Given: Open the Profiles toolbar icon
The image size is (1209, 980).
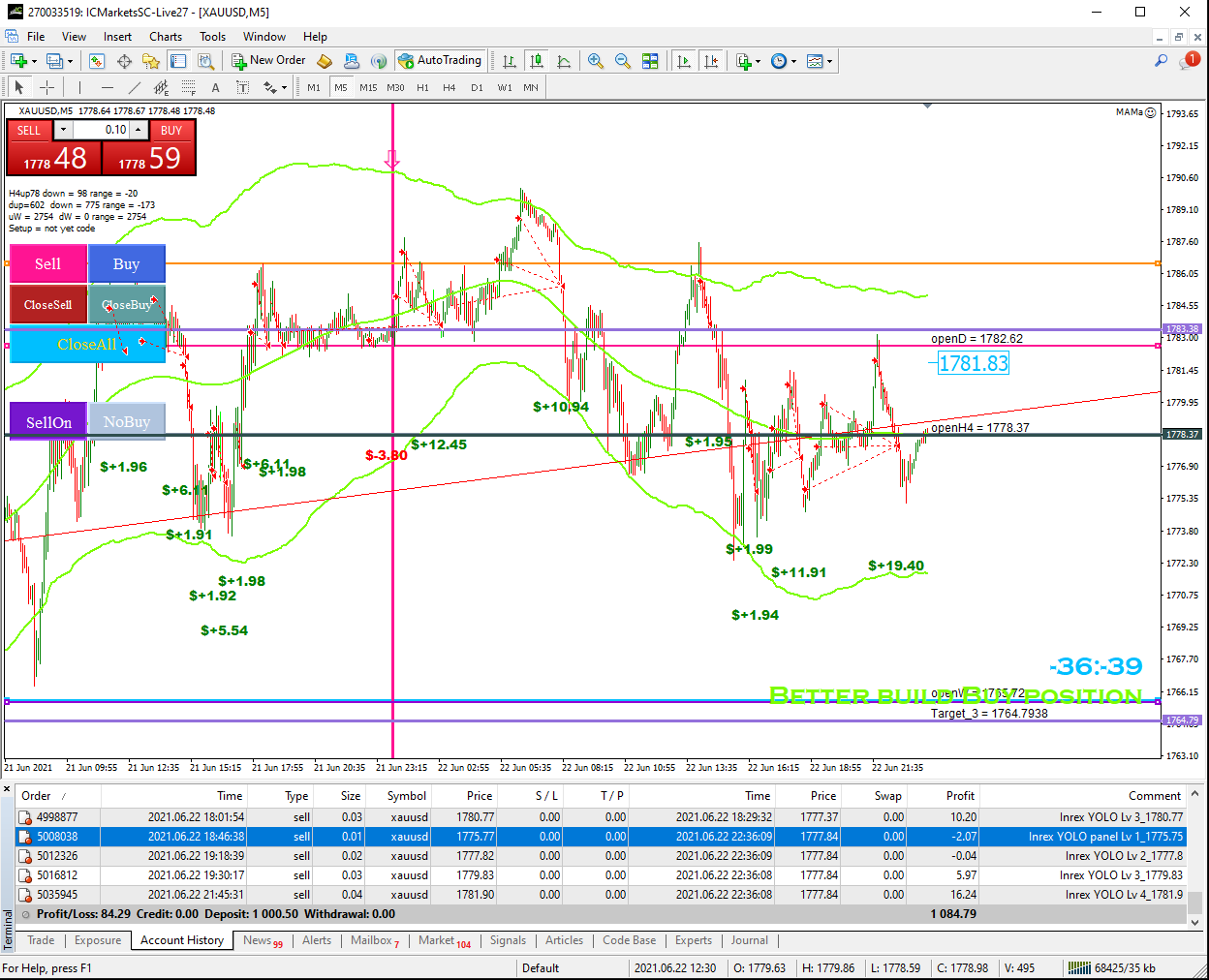Looking at the screenshot, I should pos(55,61).
